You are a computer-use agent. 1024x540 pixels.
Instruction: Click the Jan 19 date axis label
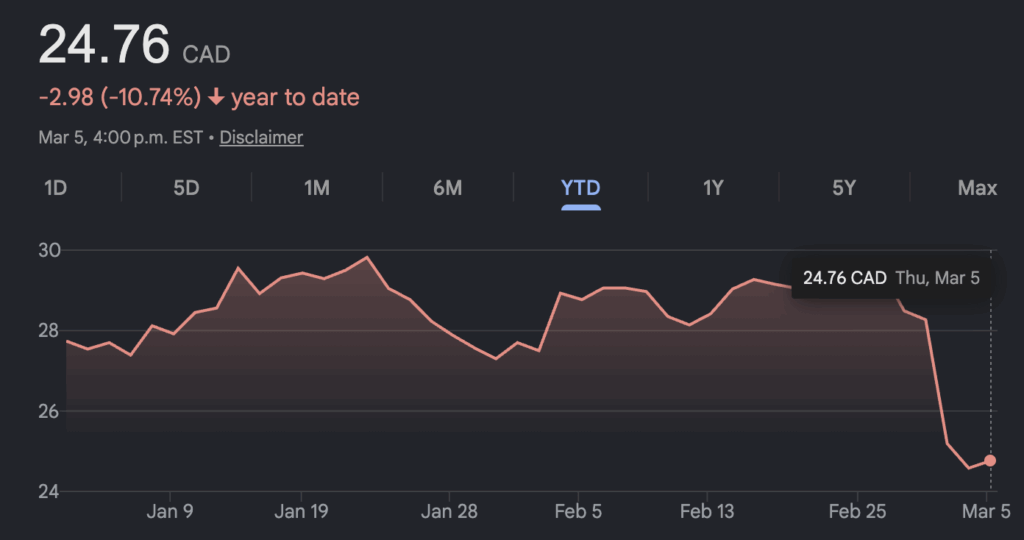pyautogui.click(x=302, y=512)
